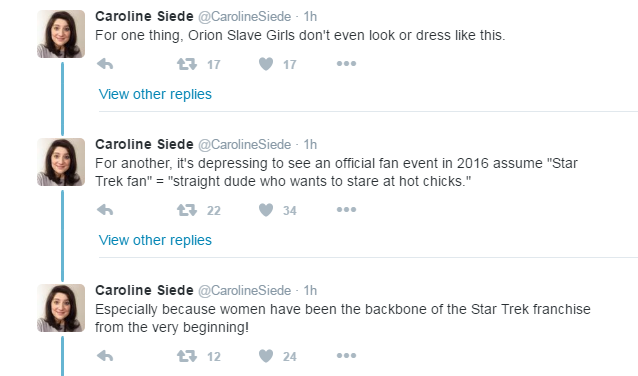Like the Orion Slave Girls tweet

pyautogui.click(x=266, y=64)
